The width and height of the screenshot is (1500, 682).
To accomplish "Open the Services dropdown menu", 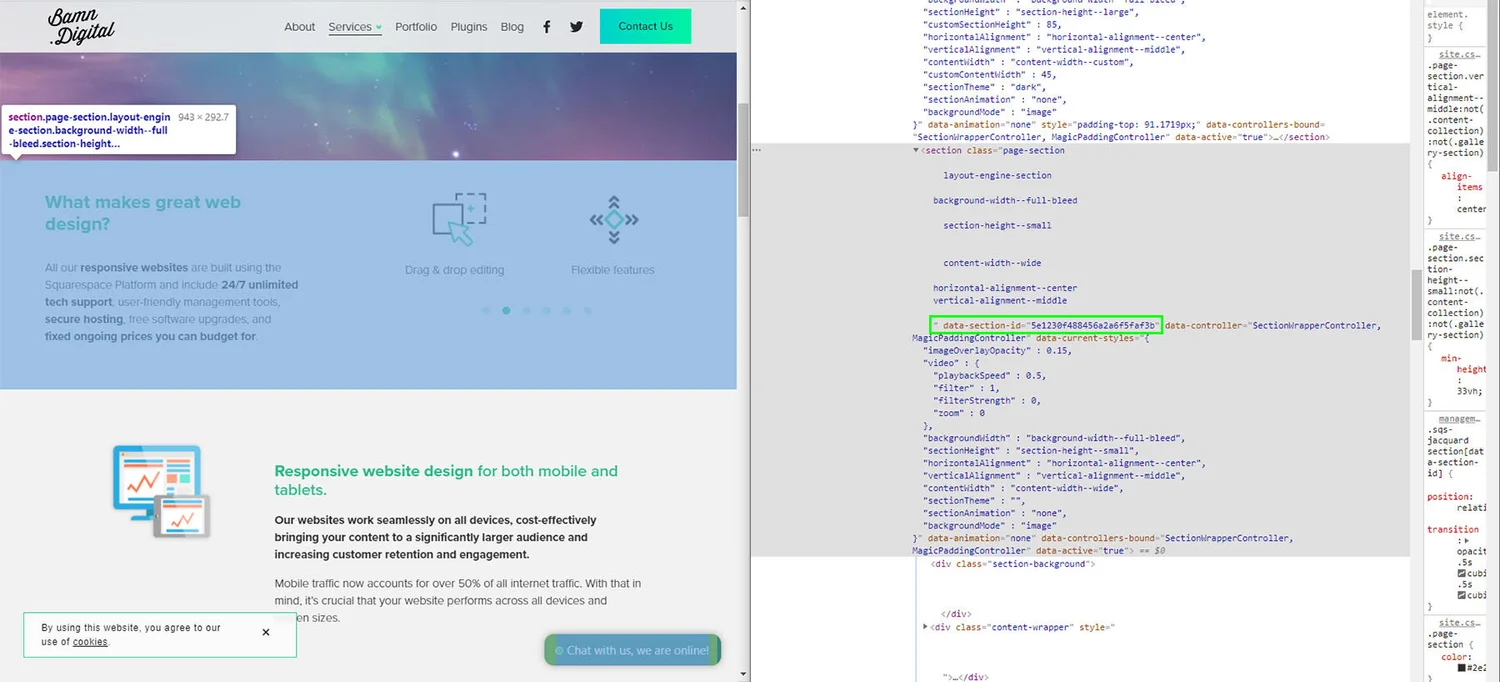I will click(x=354, y=27).
